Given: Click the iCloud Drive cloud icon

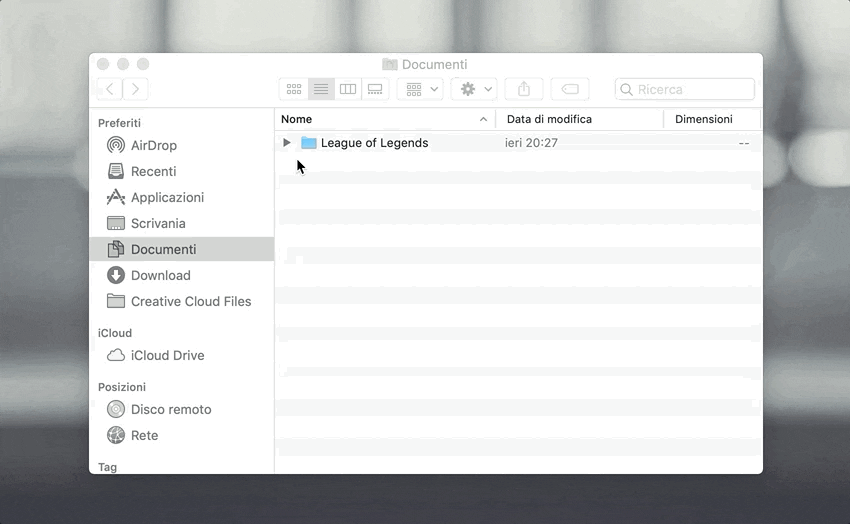Looking at the screenshot, I should pyautogui.click(x=115, y=355).
